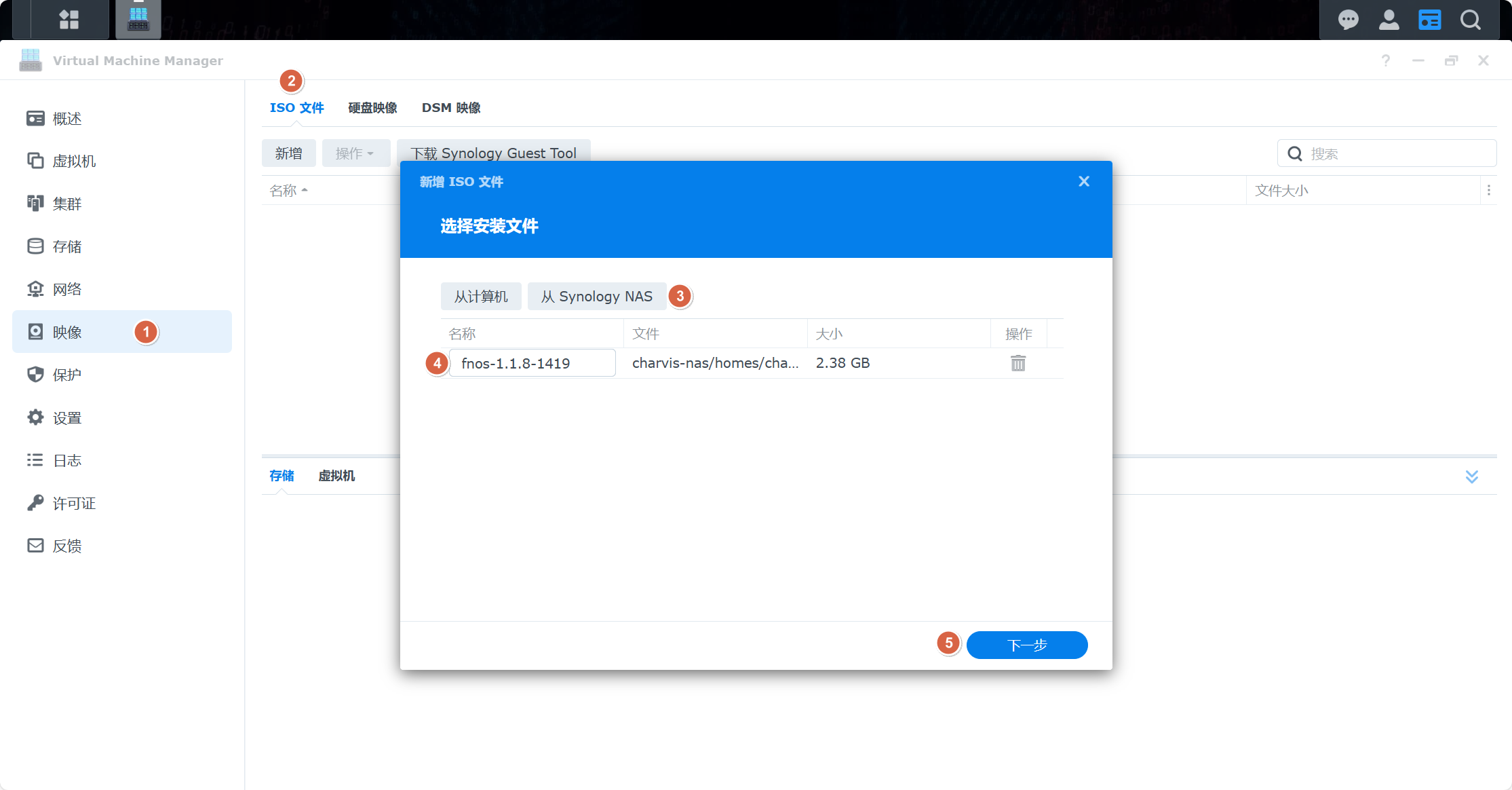Collapse the bottom details panel chevron
Screen dimensions: 1512x790
[1471, 476]
